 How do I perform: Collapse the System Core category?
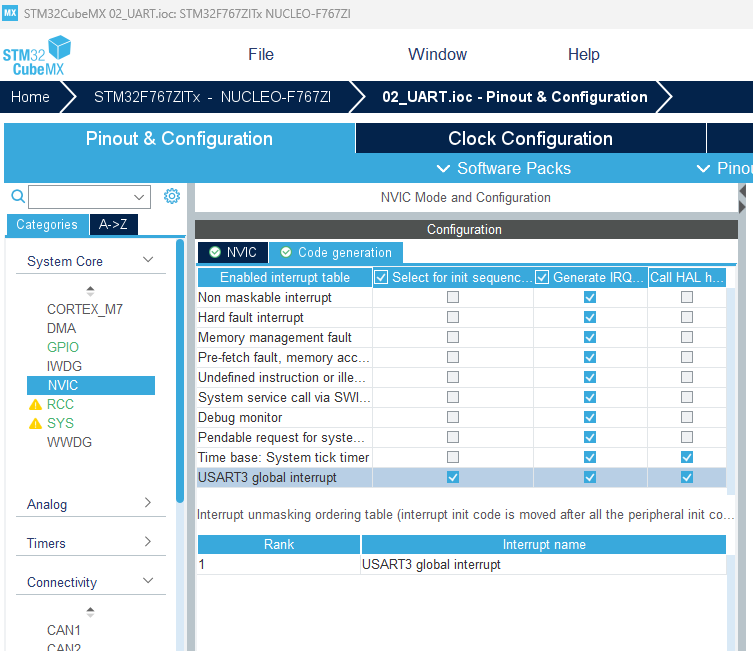(148, 260)
